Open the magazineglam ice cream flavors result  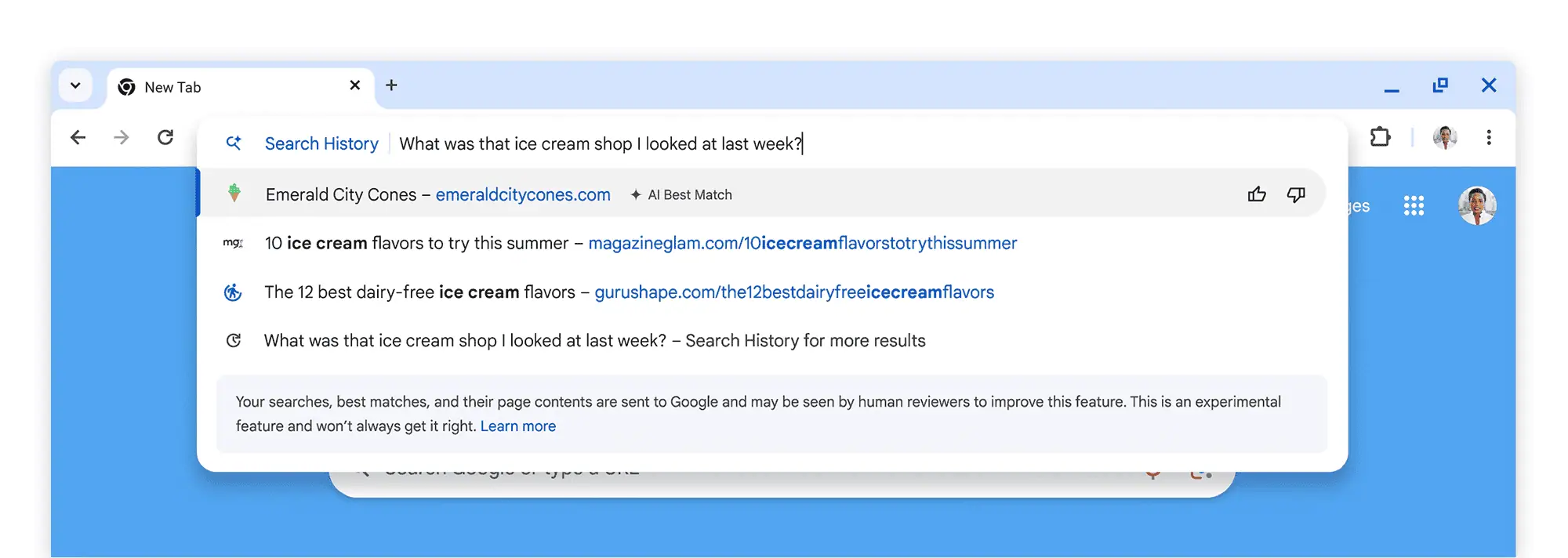640,244
